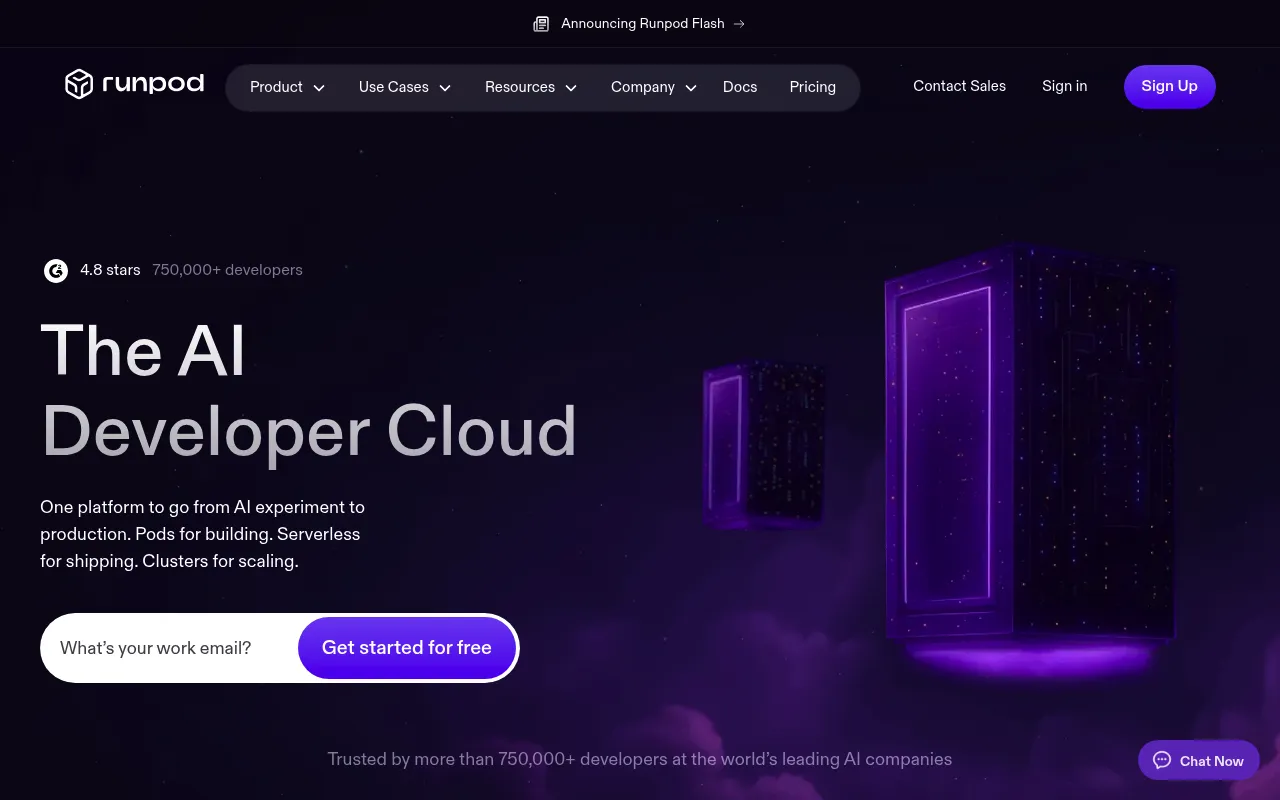Click the newspaper icon in announcement bar

pyautogui.click(x=541, y=24)
